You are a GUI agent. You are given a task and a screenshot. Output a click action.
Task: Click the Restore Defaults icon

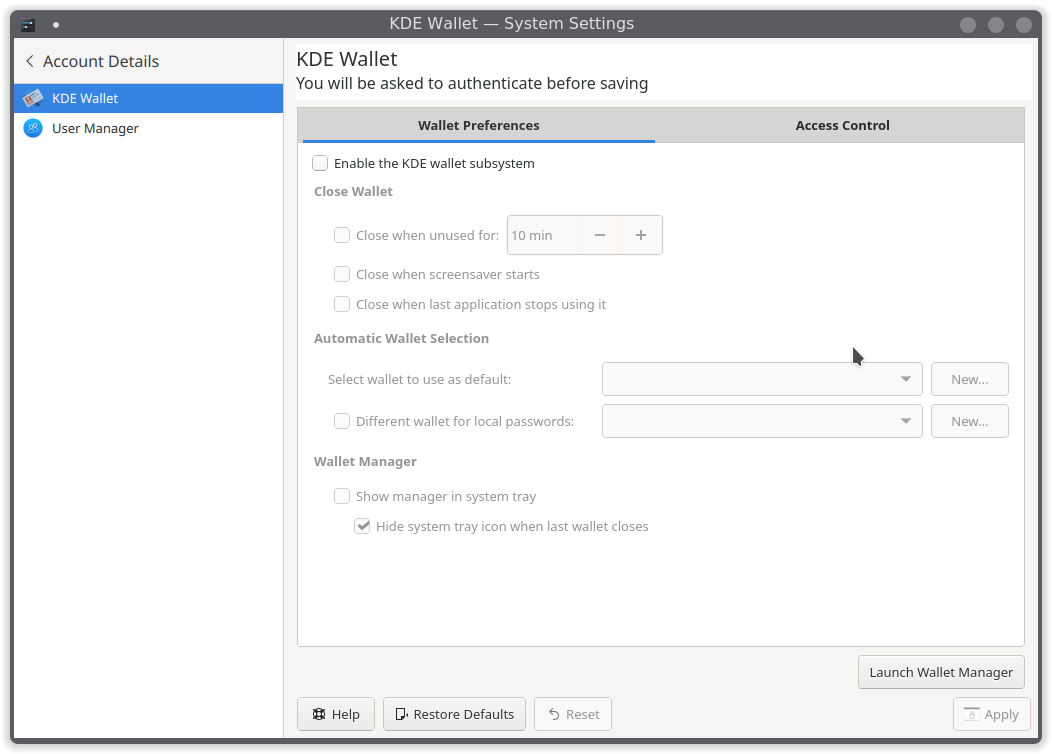point(401,714)
